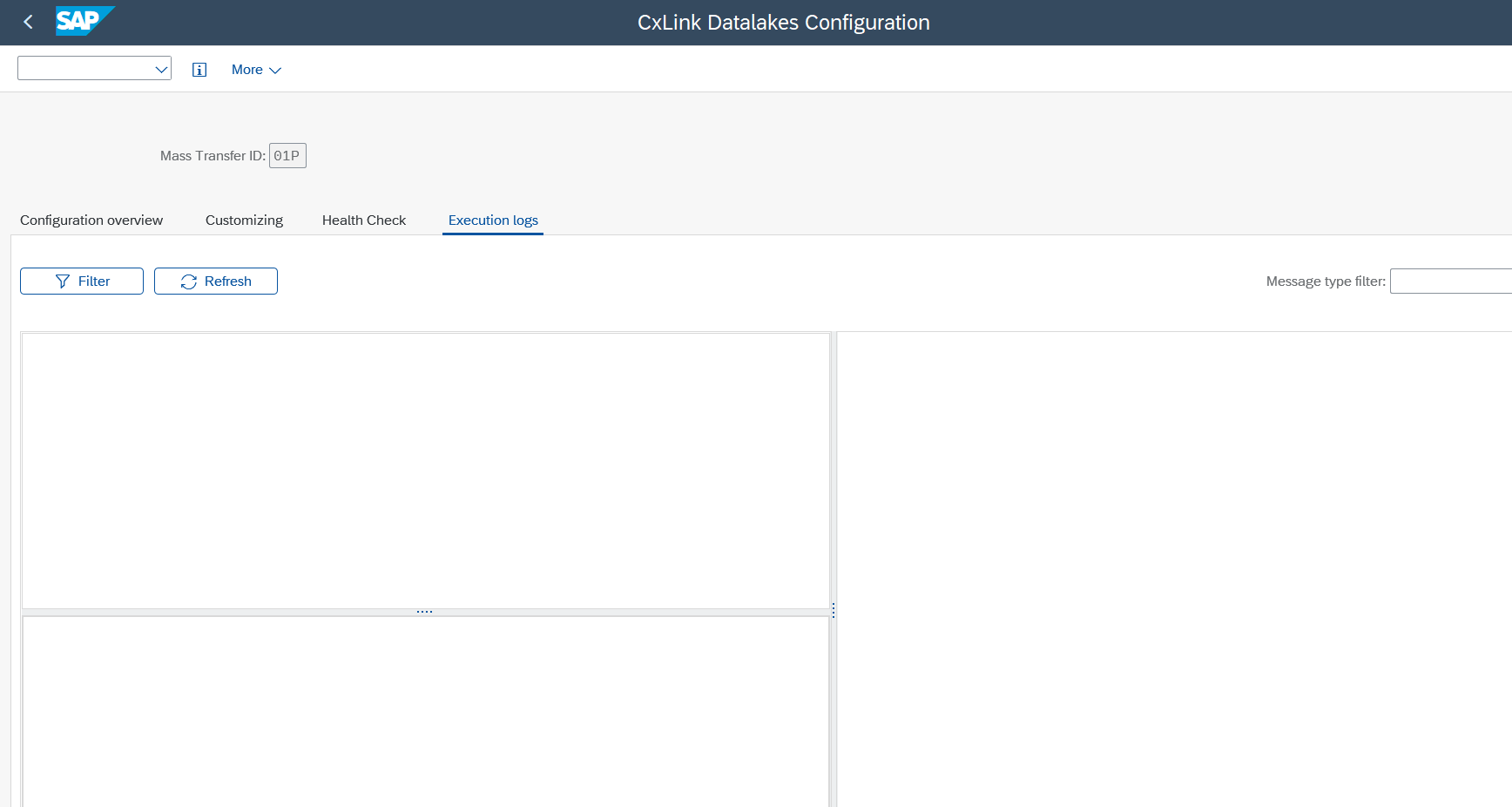Open the information icon in the toolbar
The height and width of the screenshot is (807, 1512).
coord(199,70)
